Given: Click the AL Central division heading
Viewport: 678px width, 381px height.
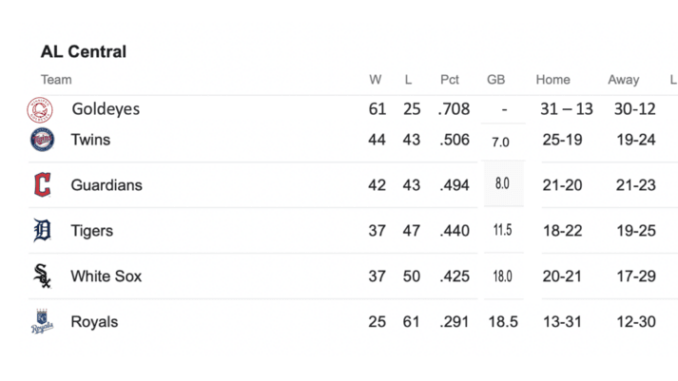Looking at the screenshot, I should click(83, 52).
